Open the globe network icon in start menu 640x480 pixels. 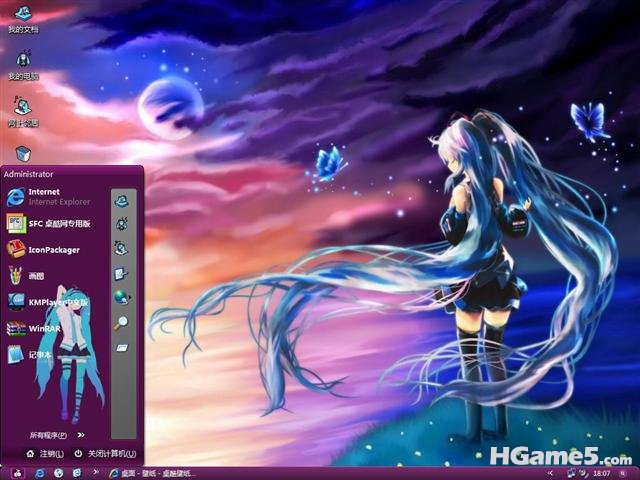122,298
